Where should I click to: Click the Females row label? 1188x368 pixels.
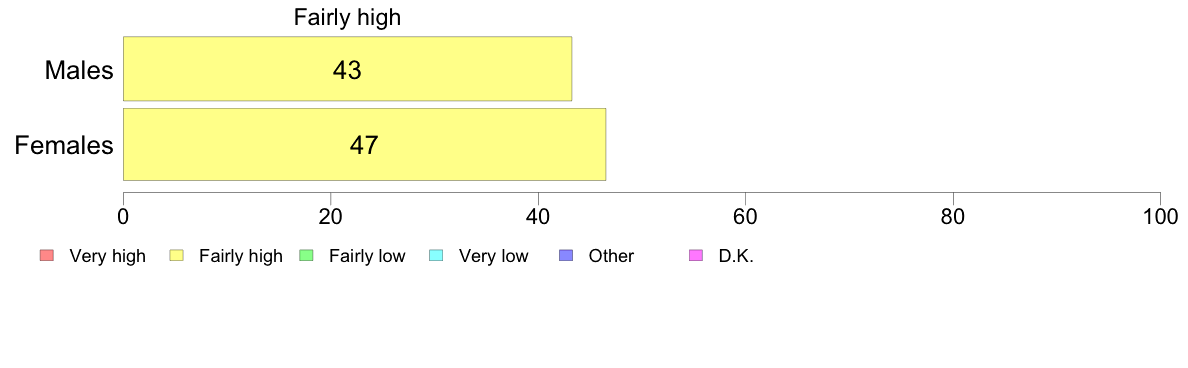pos(64,145)
